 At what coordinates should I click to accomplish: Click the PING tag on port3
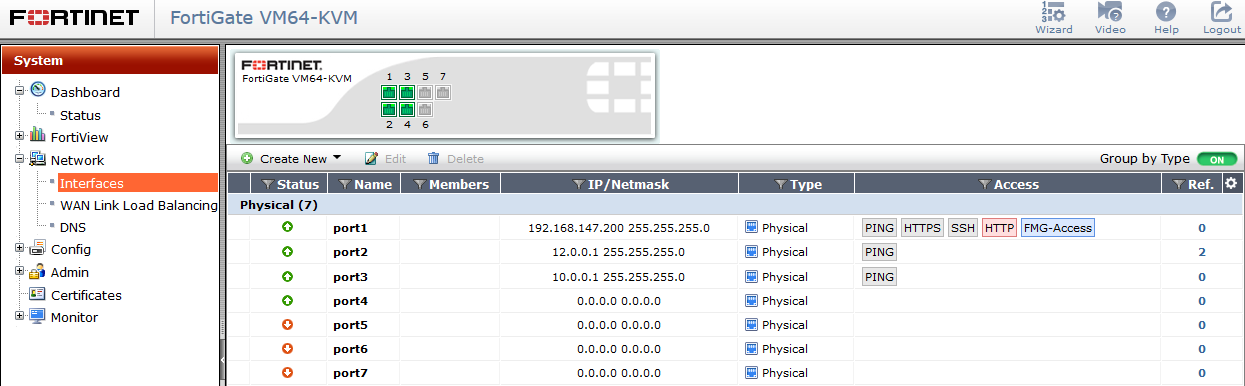(879, 276)
